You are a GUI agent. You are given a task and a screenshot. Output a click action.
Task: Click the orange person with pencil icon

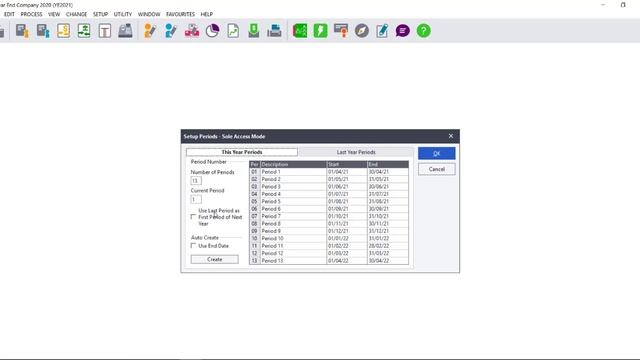pos(150,31)
